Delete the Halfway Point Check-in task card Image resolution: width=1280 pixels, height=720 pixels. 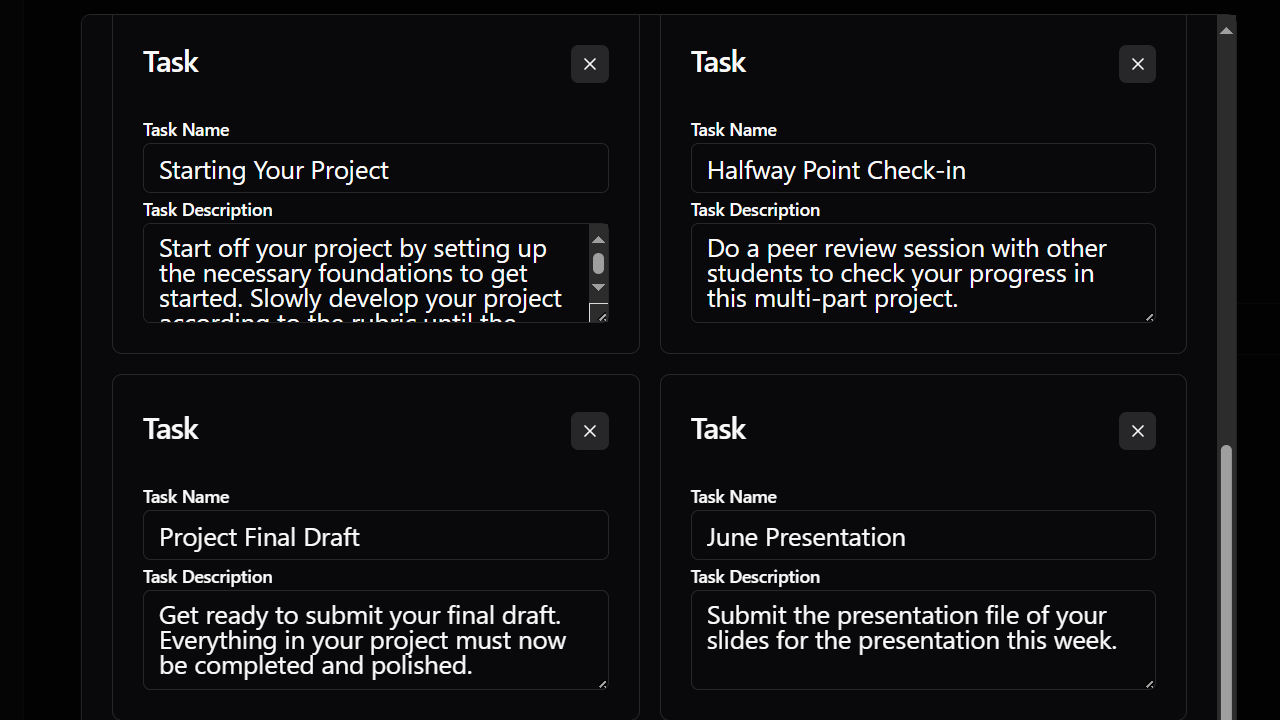(1137, 64)
